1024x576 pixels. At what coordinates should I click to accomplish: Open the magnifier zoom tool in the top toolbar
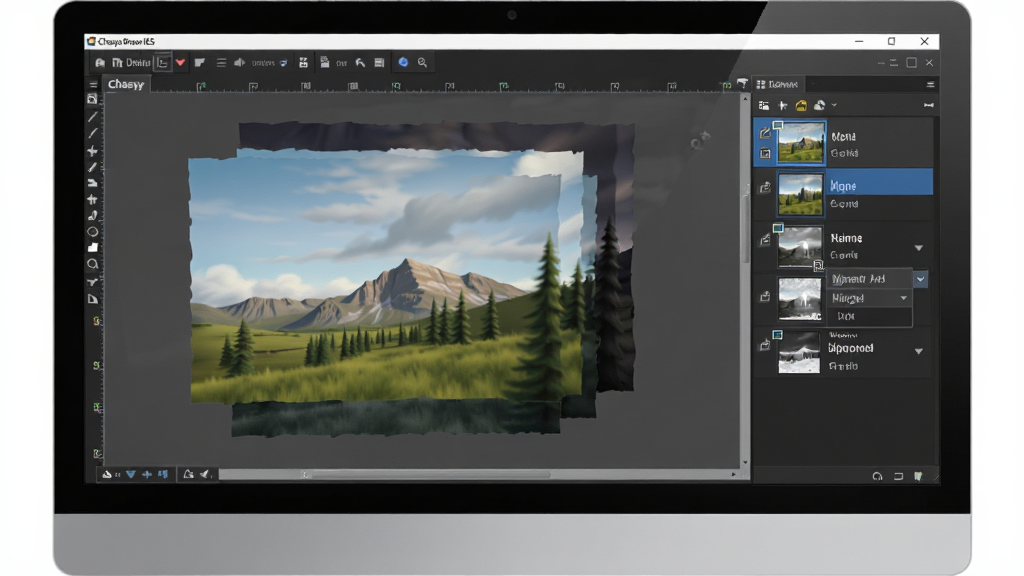[x=423, y=63]
